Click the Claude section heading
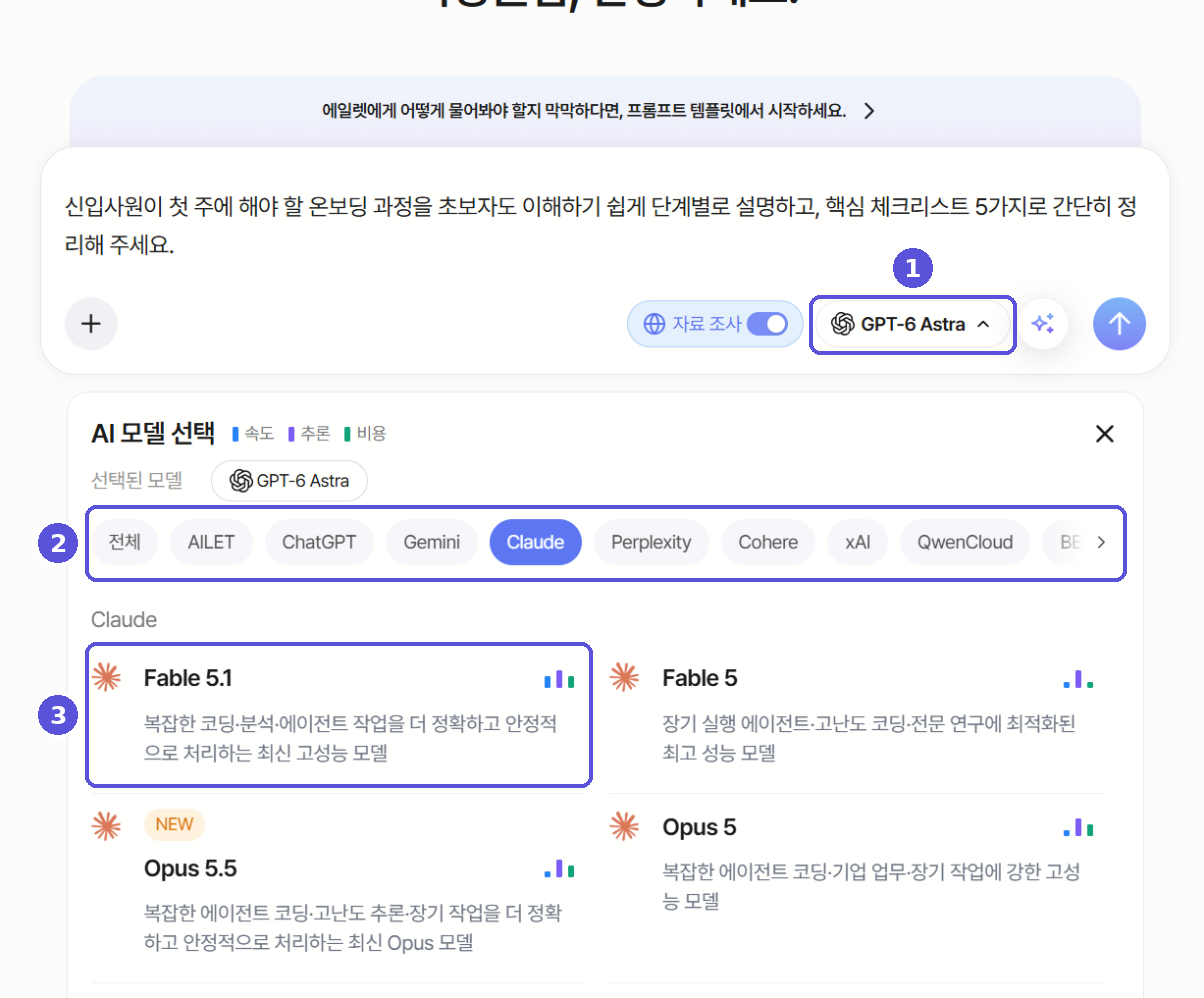The height and width of the screenshot is (998, 1204). 124,620
